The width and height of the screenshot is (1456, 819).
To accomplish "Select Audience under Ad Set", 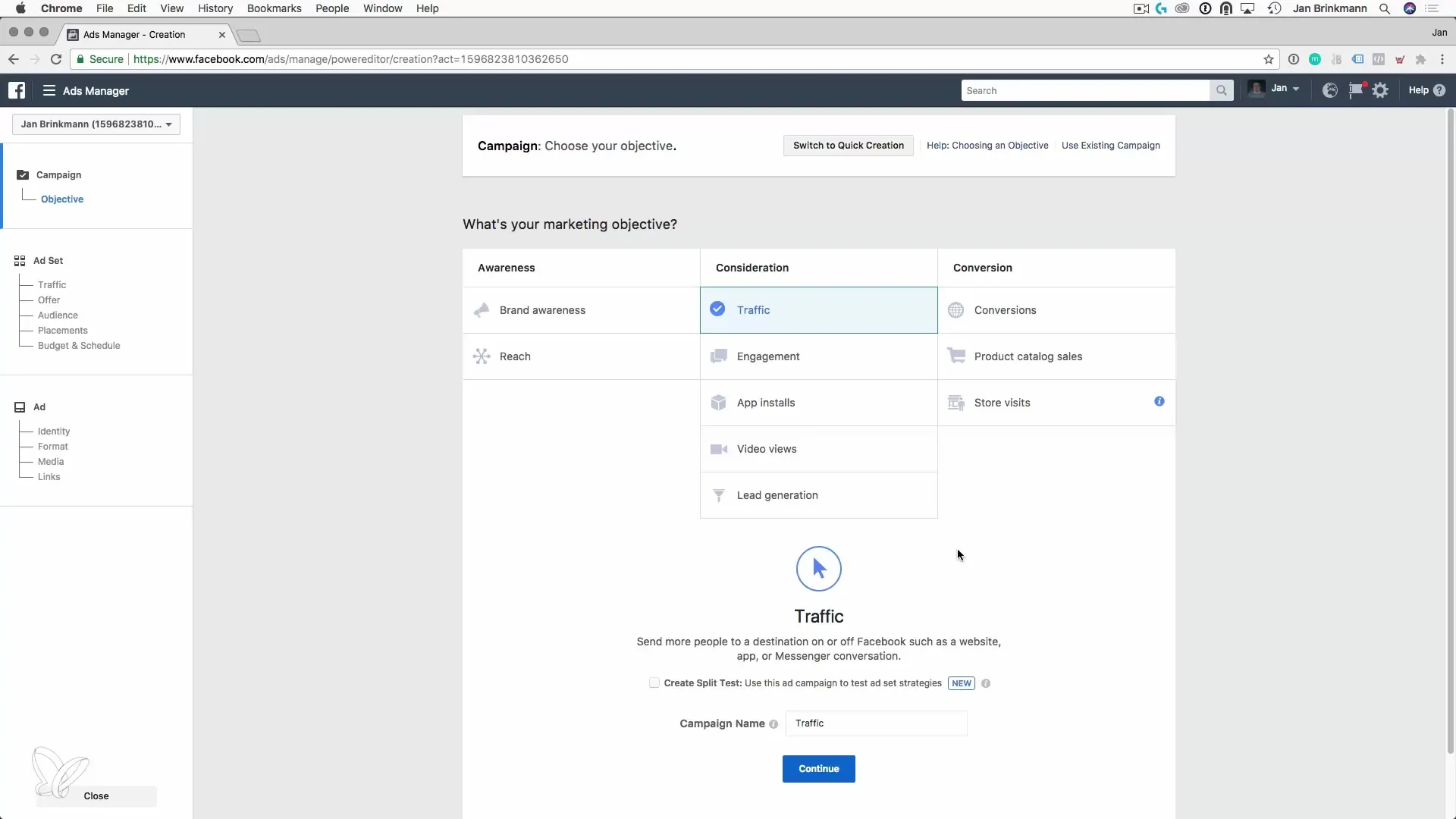I will (x=58, y=315).
